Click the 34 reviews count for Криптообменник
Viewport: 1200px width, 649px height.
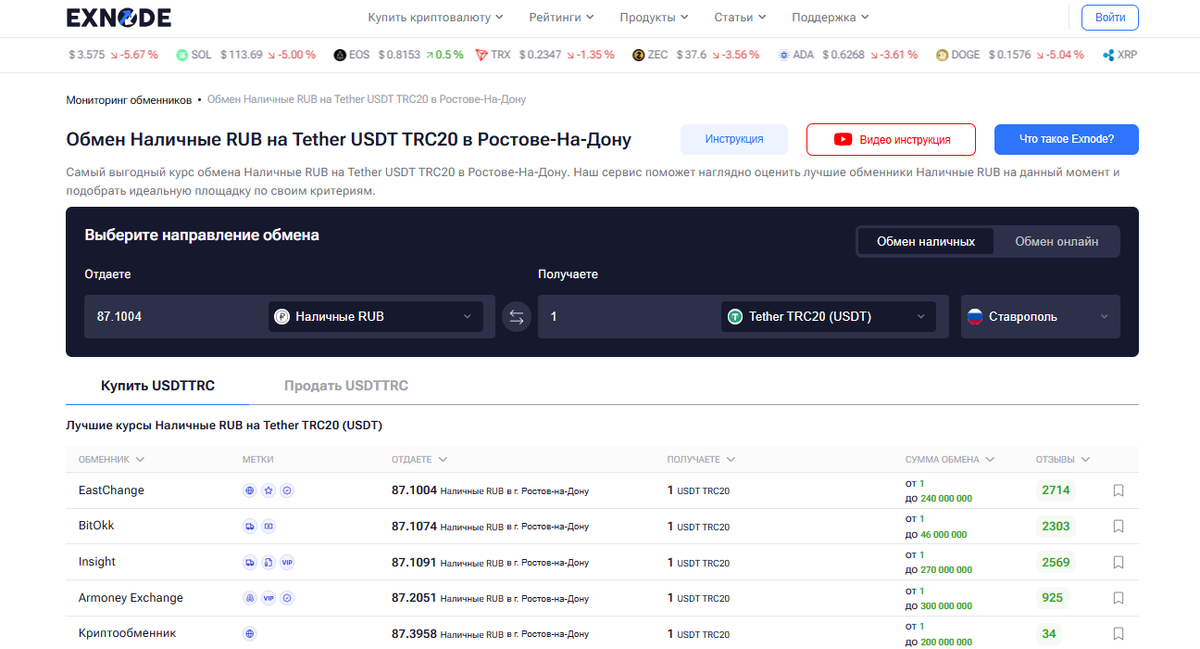click(x=1049, y=634)
